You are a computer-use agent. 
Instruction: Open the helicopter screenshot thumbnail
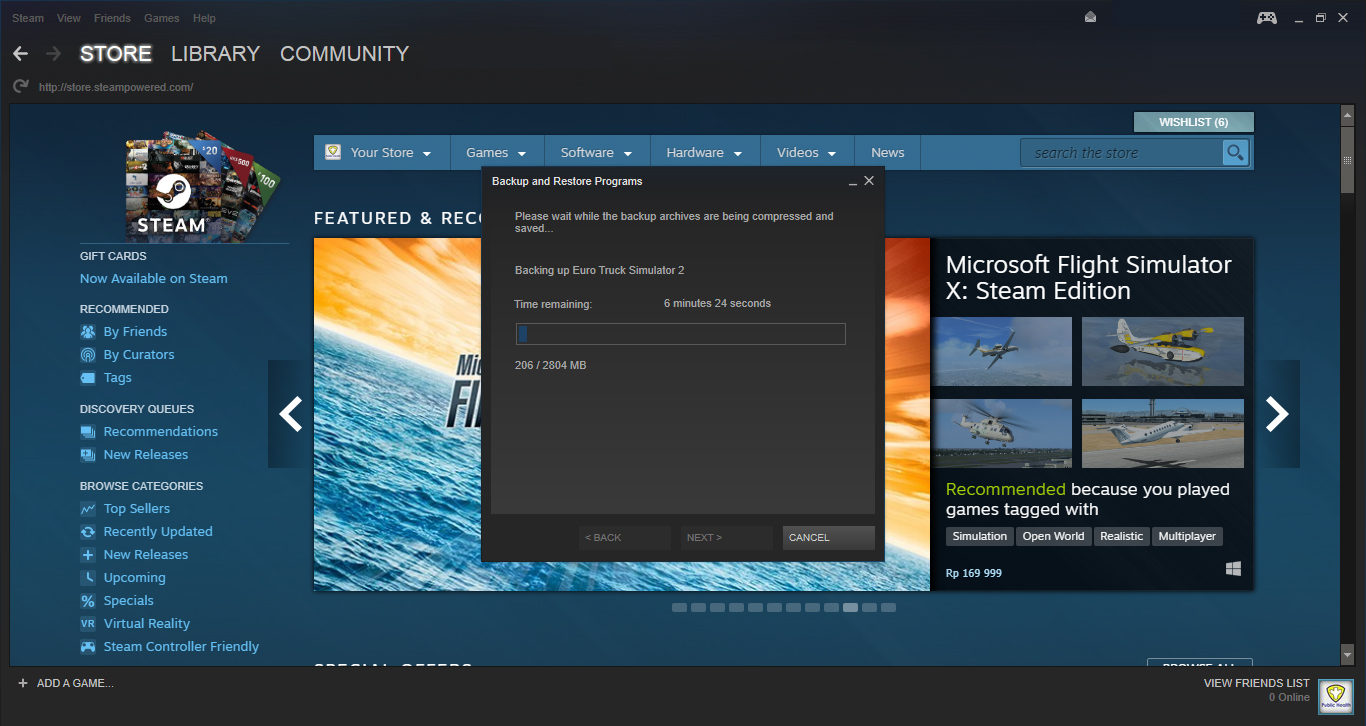click(x=1002, y=433)
